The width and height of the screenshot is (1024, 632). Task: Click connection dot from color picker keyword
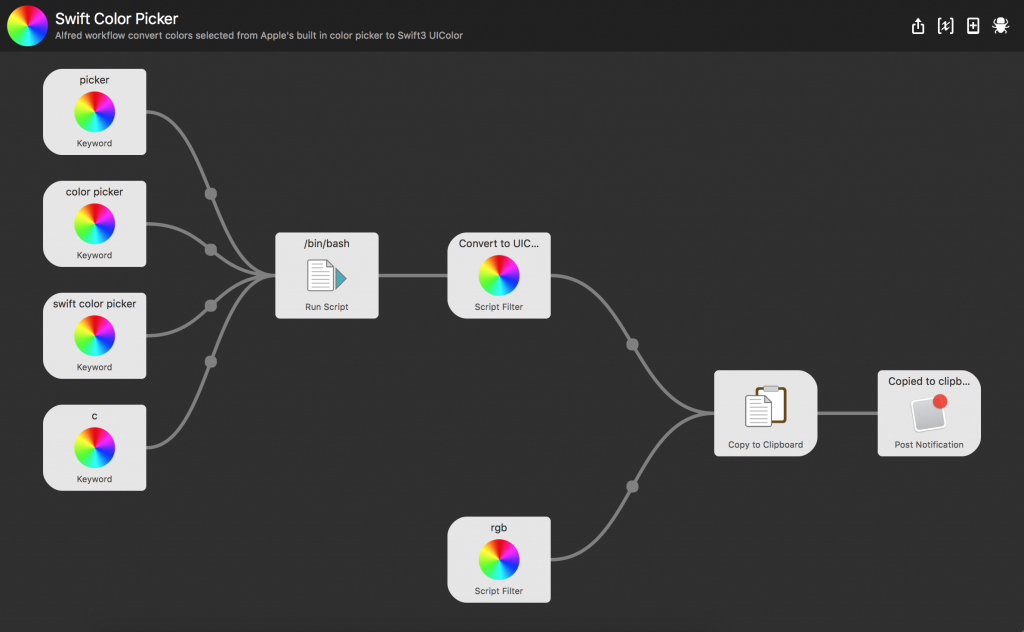coord(210,249)
